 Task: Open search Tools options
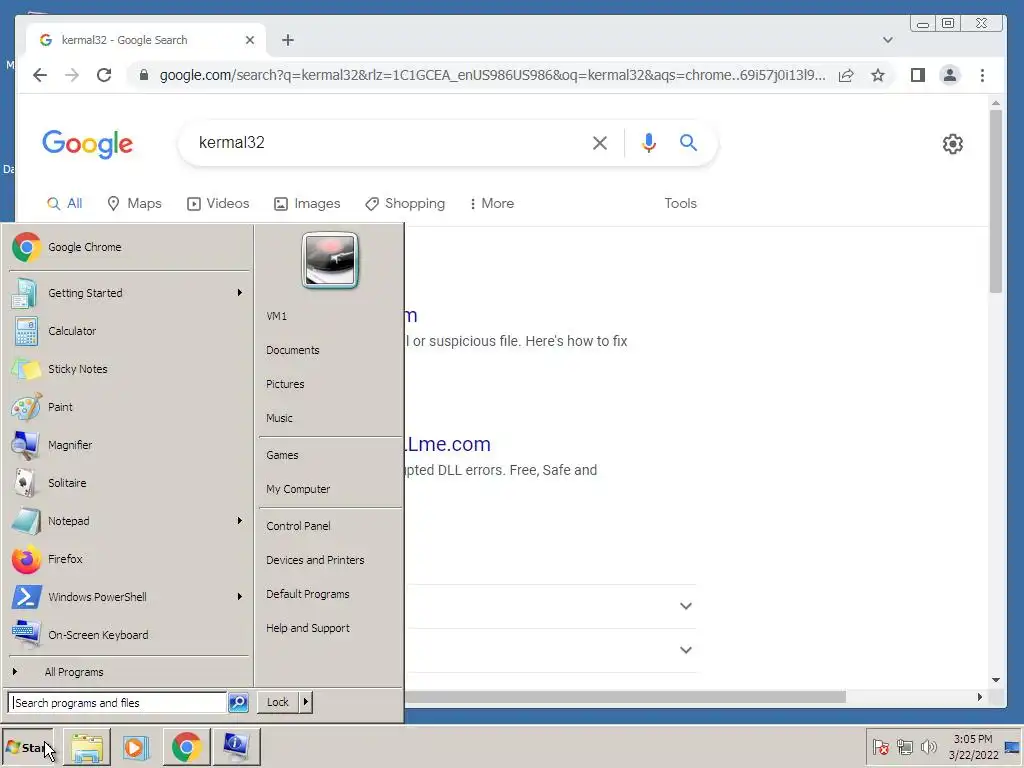click(680, 204)
